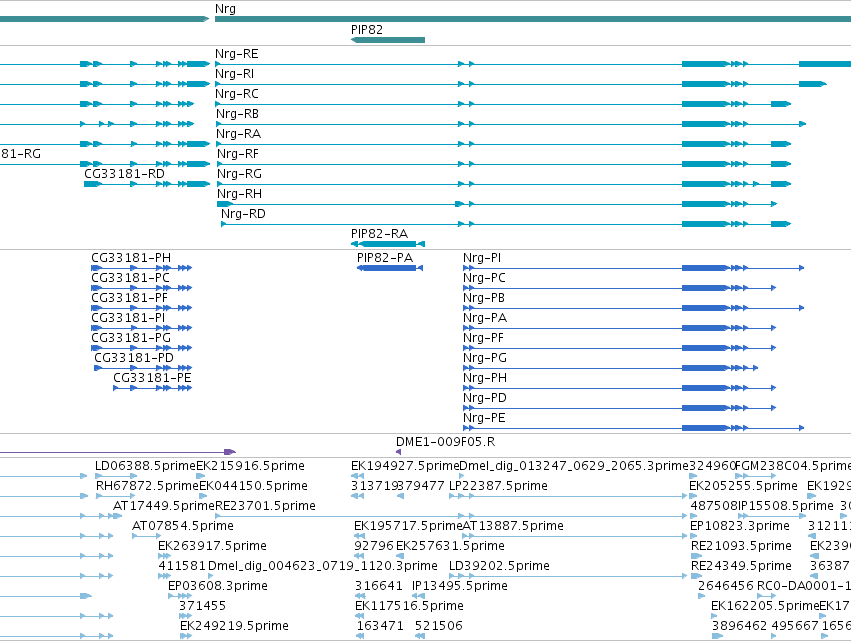Click the RE21093.5prime label
851x641 pixels.
click(741, 547)
